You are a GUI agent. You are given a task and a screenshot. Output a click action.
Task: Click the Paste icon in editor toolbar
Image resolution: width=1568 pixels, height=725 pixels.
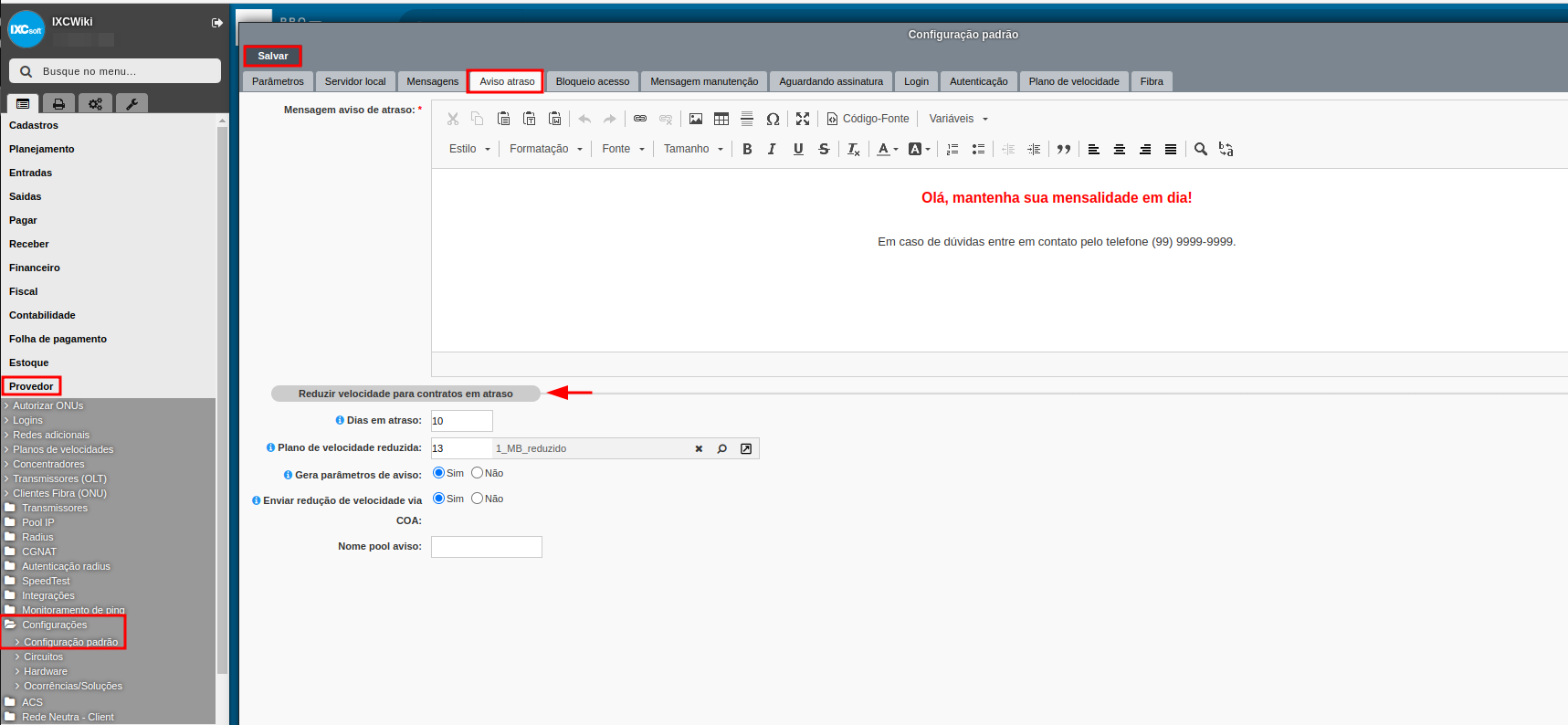point(503,119)
